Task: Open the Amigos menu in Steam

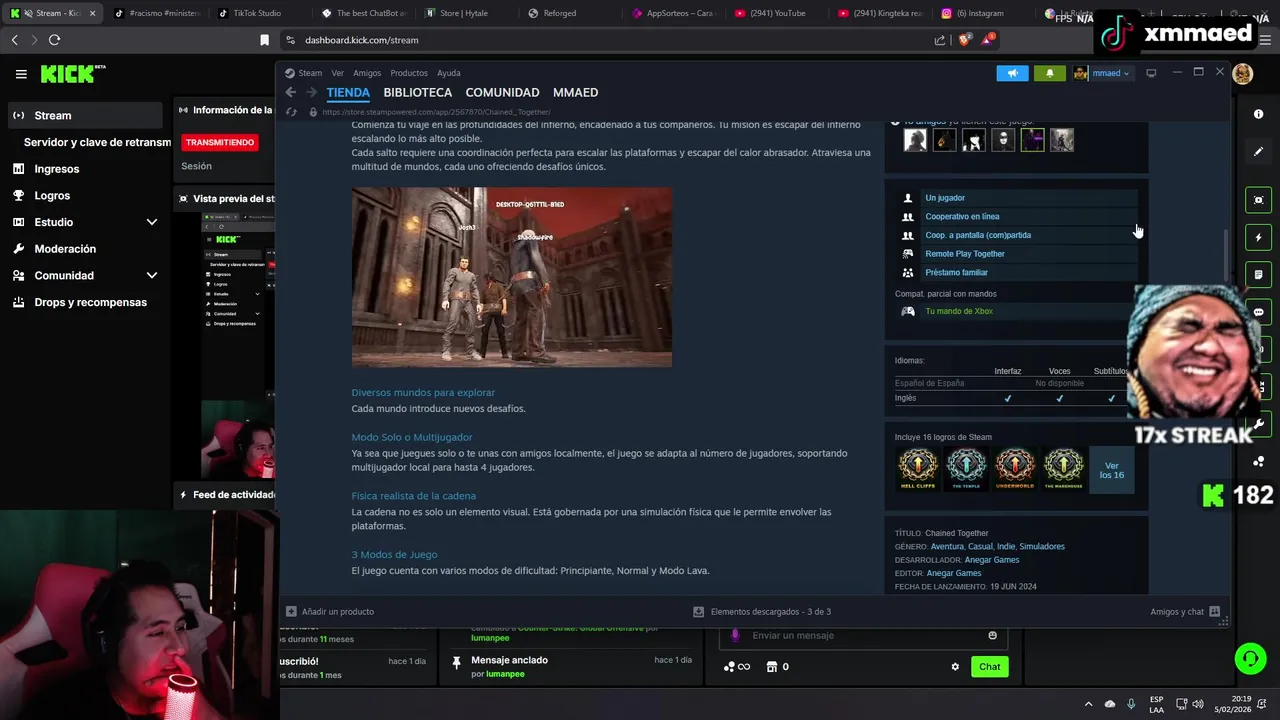Action: pos(367,73)
